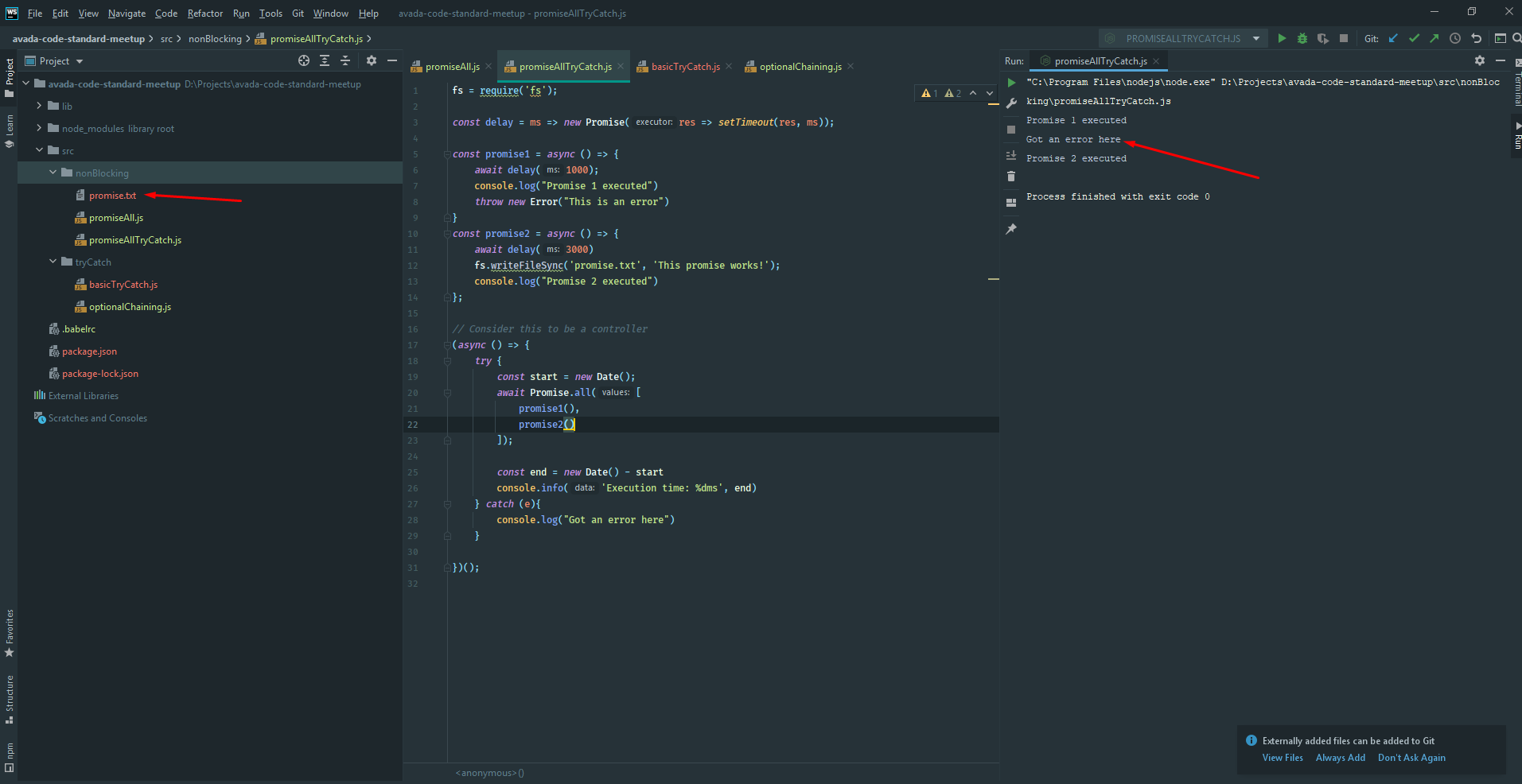
Task: Clear all Run console output with trash icon
Action: [1011, 177]
